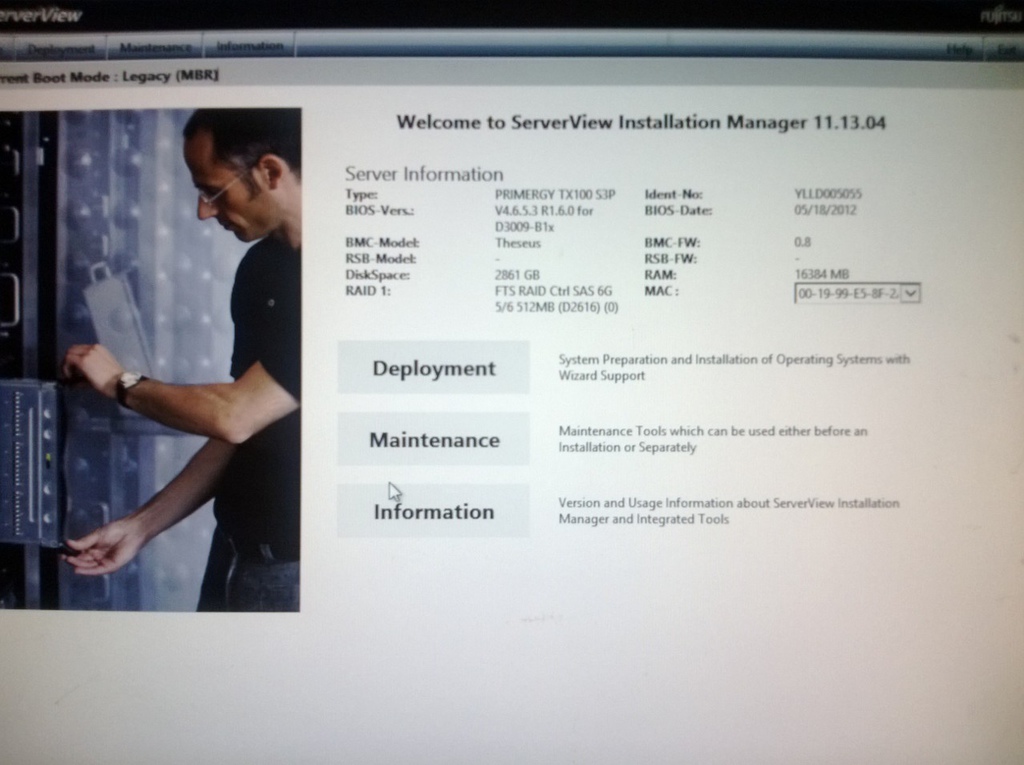Viewport: 1024px width, 765px height.
Task: Select BMC-Model value Theseus
Action: point(518,243)
